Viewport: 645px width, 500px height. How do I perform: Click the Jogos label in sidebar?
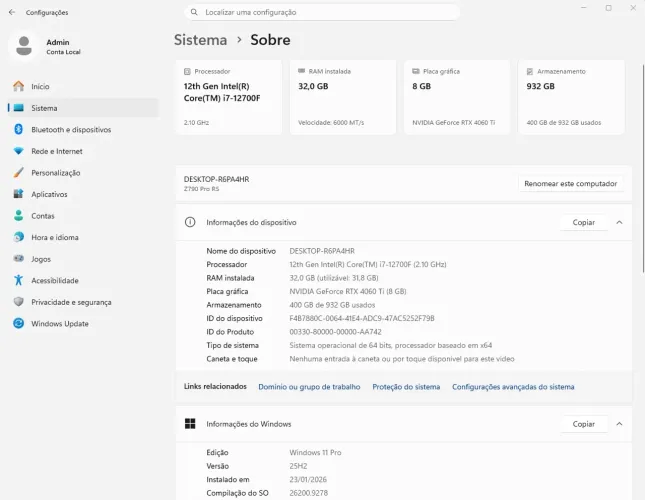[x=41, y=259]
